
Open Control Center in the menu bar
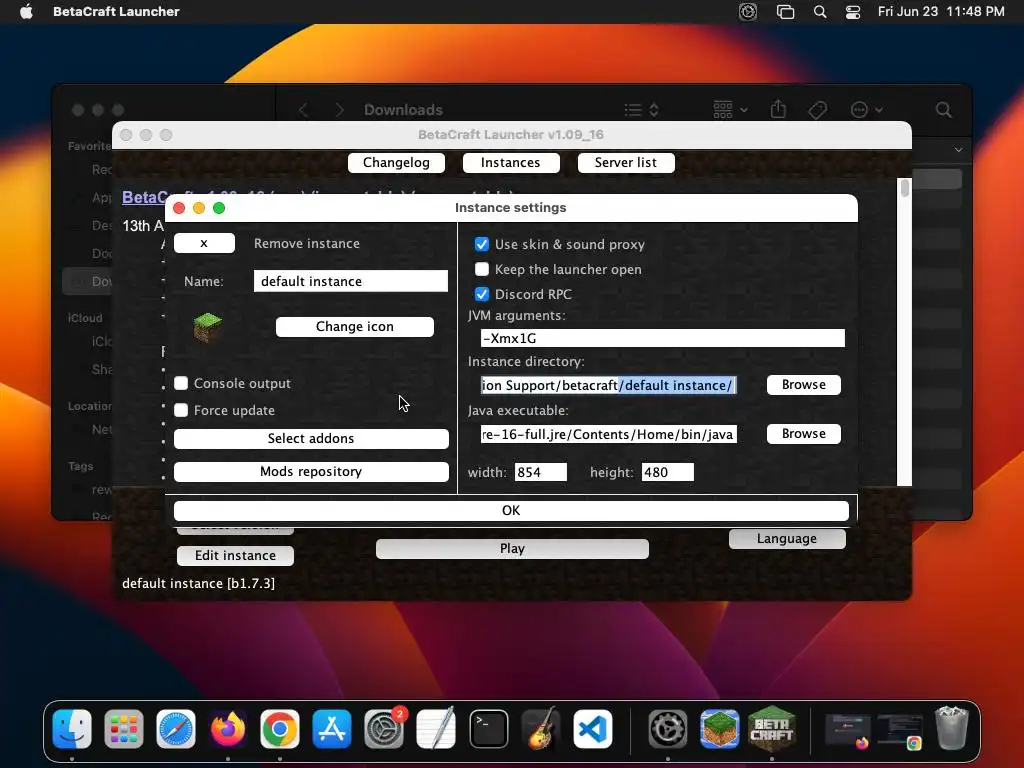(x=853, y=12)
